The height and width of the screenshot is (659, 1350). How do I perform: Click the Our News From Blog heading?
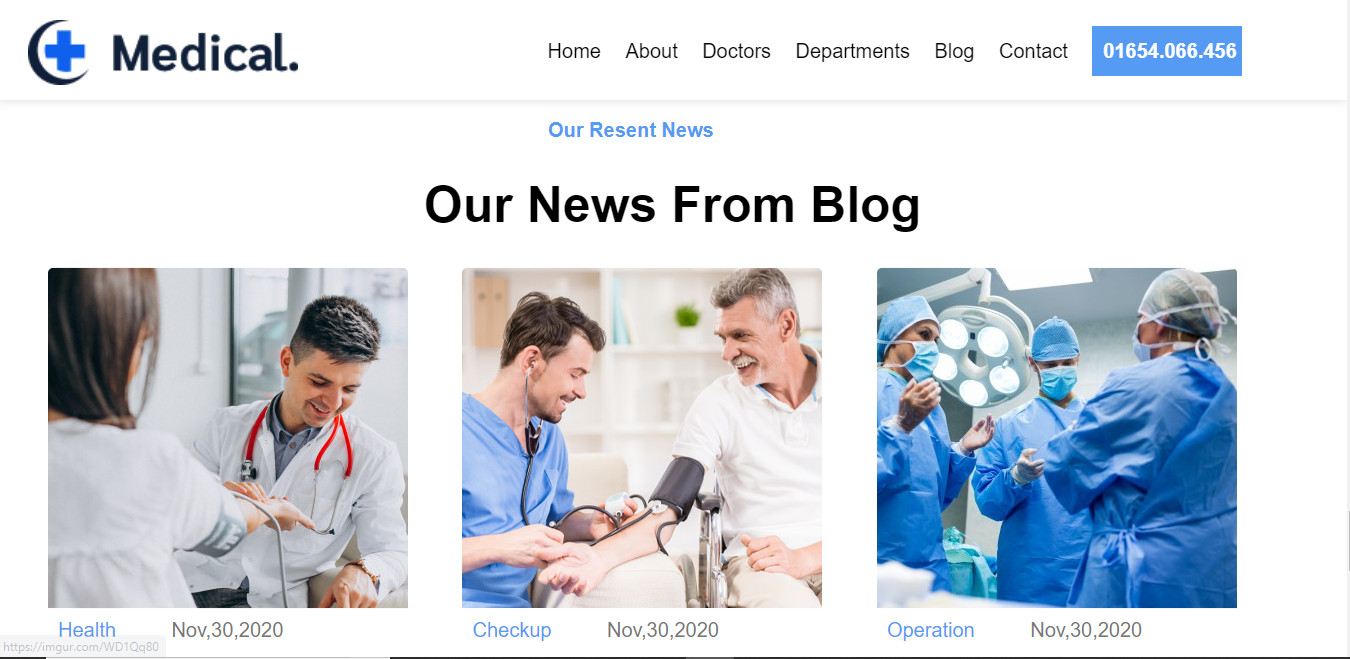coord(672,204)
